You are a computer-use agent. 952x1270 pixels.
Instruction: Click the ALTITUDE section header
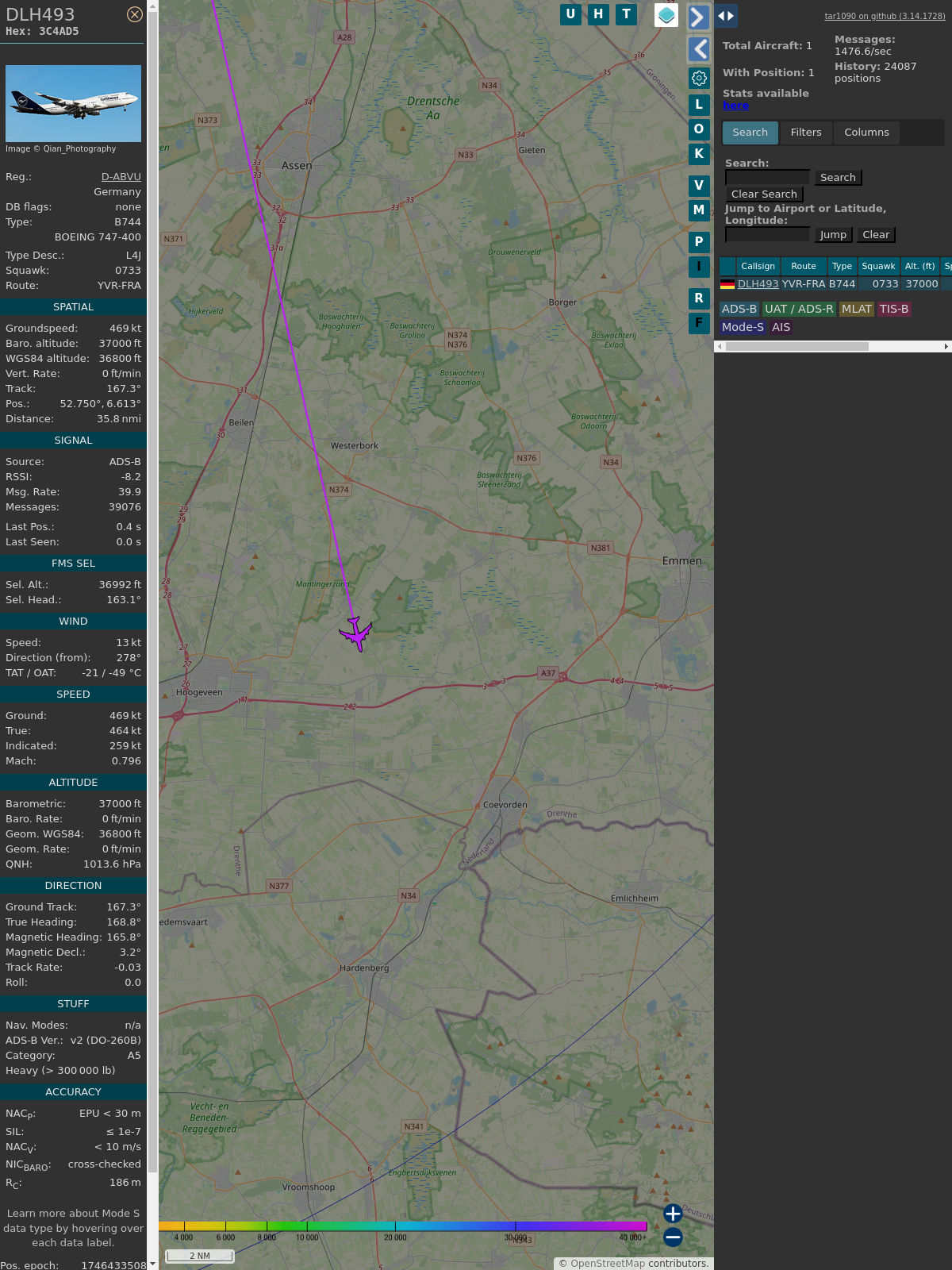click(73, 783)
